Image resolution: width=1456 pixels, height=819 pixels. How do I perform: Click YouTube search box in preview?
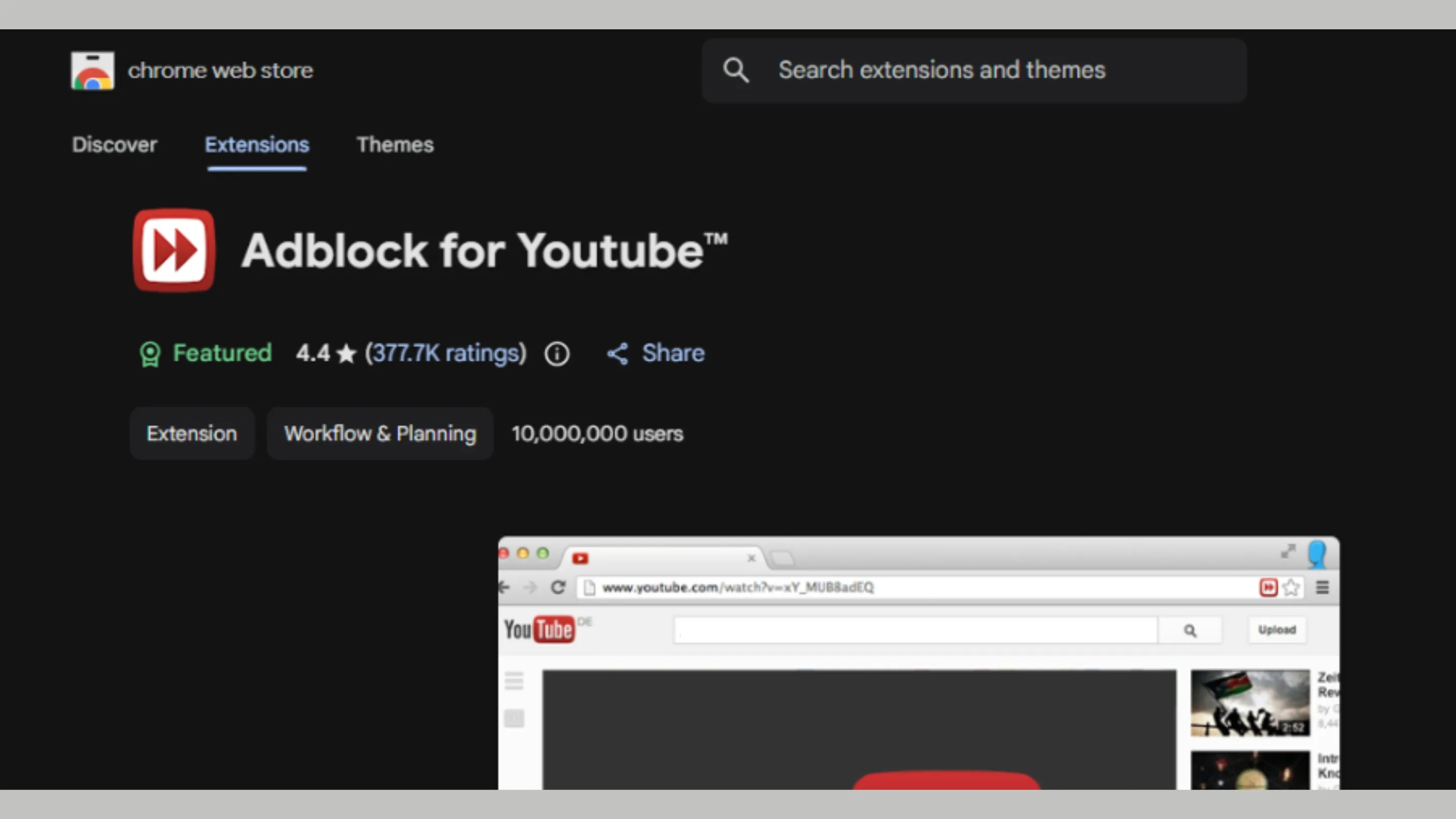pos(916,630)
